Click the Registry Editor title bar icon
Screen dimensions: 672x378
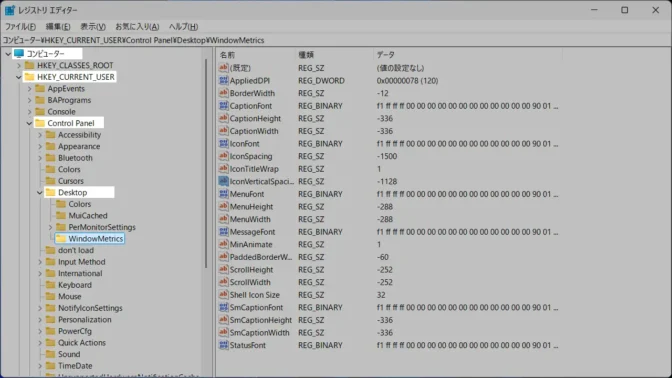(x=10, y=10)
